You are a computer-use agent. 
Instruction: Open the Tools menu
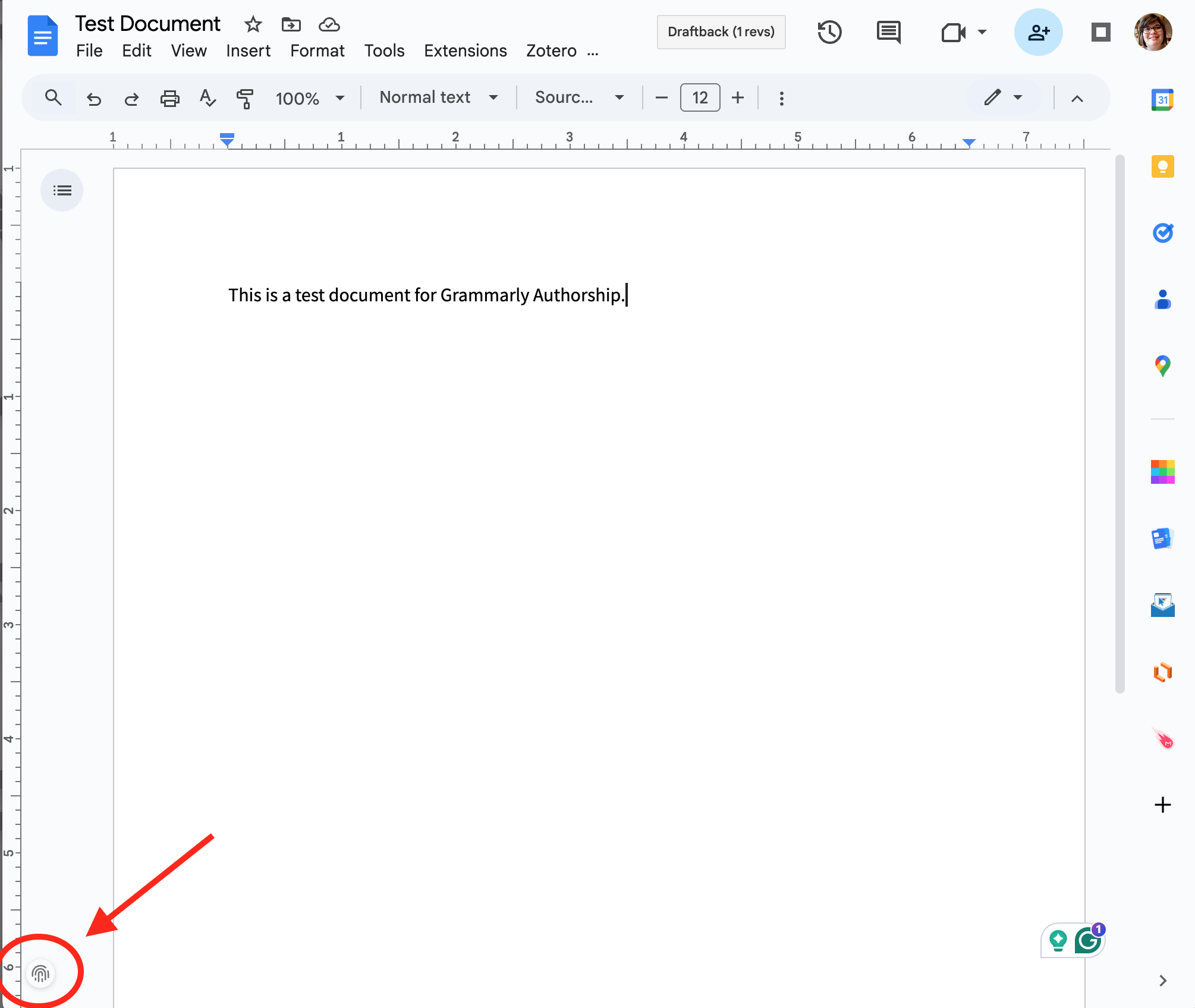click(x=385, y=51)
